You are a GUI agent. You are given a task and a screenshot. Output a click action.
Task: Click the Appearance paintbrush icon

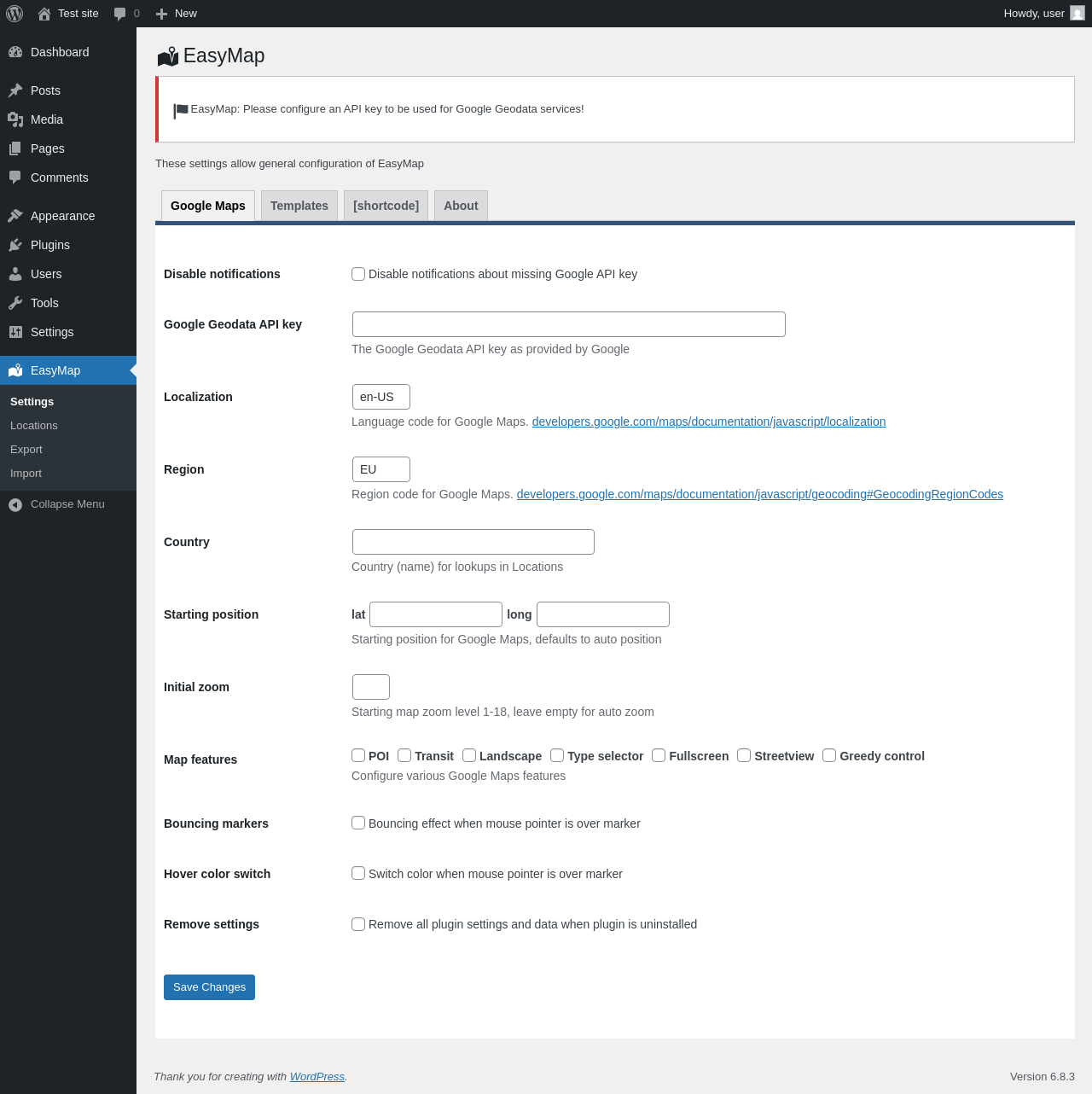click(15, 216)
